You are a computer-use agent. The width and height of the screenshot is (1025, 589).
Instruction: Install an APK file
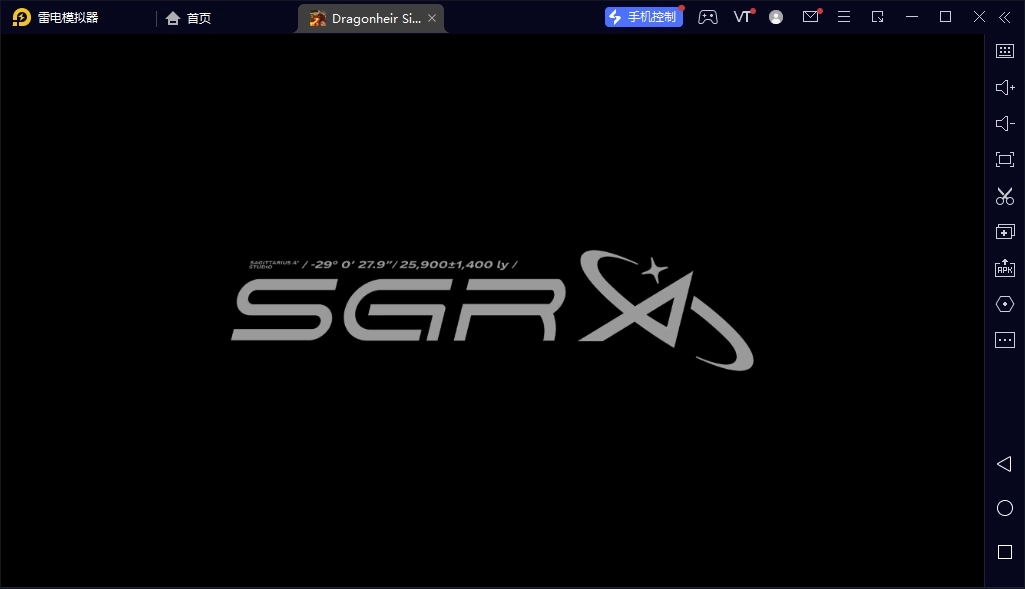[x=1005, y=268]
